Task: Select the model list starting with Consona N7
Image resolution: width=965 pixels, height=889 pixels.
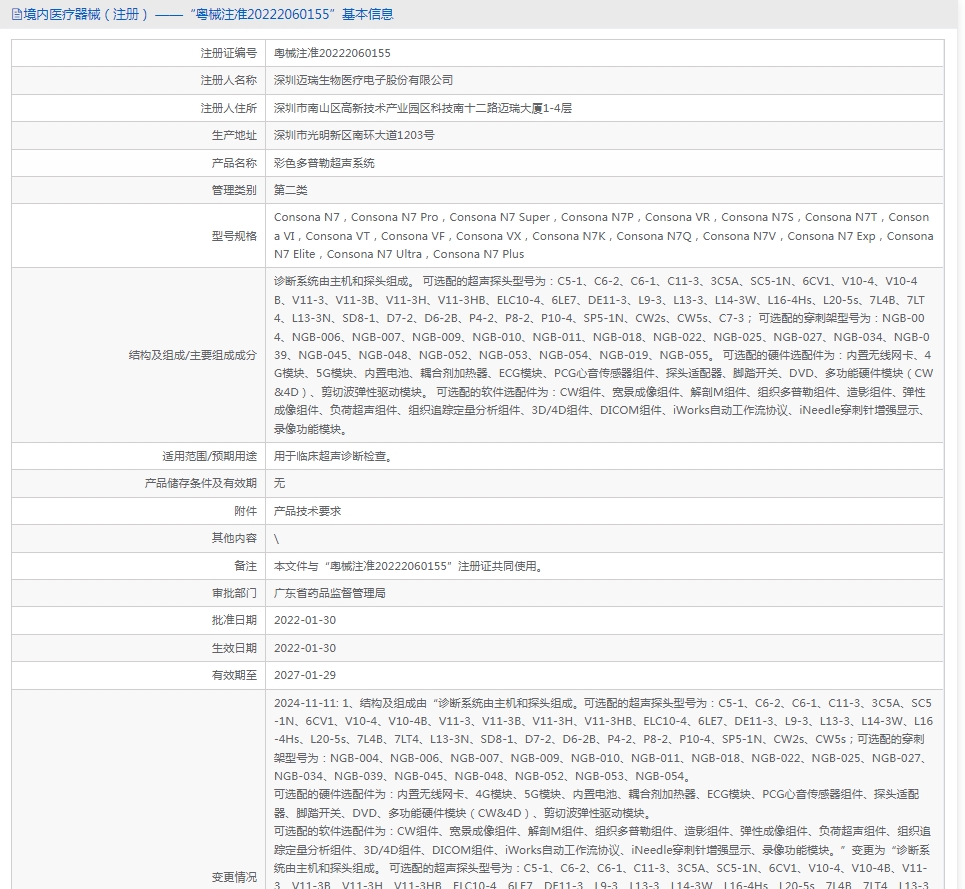Action: pyautogui.click(x=604, y=236)
